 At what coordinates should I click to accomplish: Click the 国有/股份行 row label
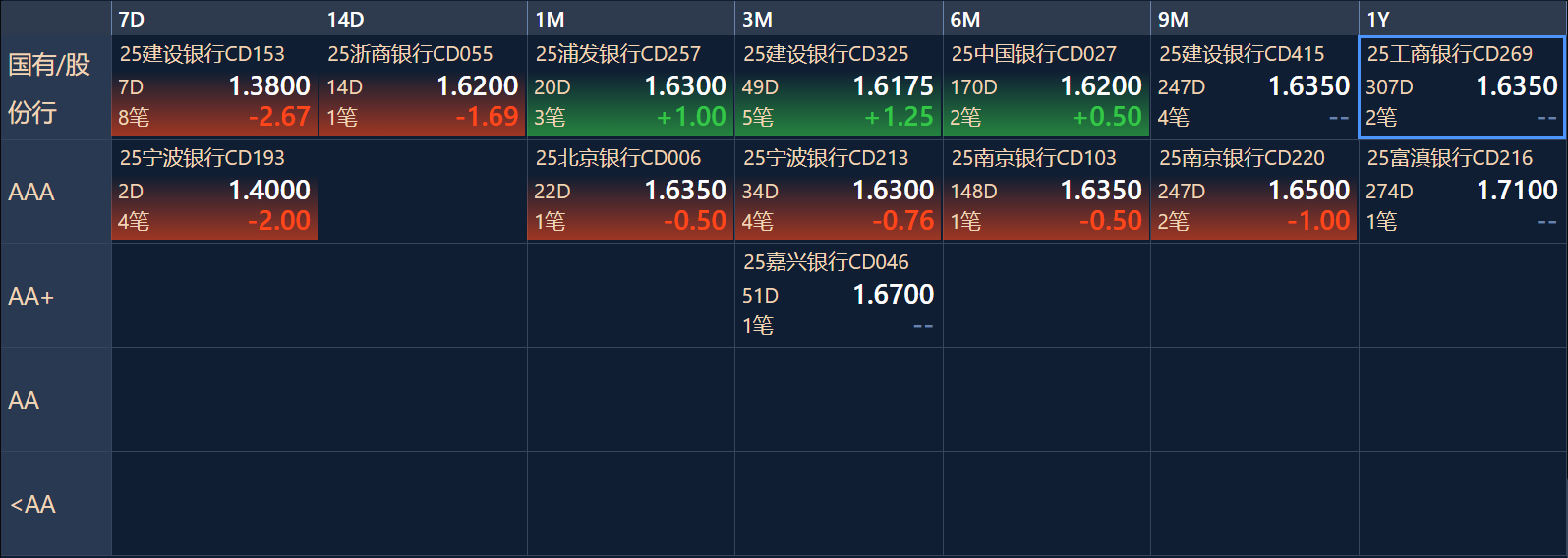(55, 87)
